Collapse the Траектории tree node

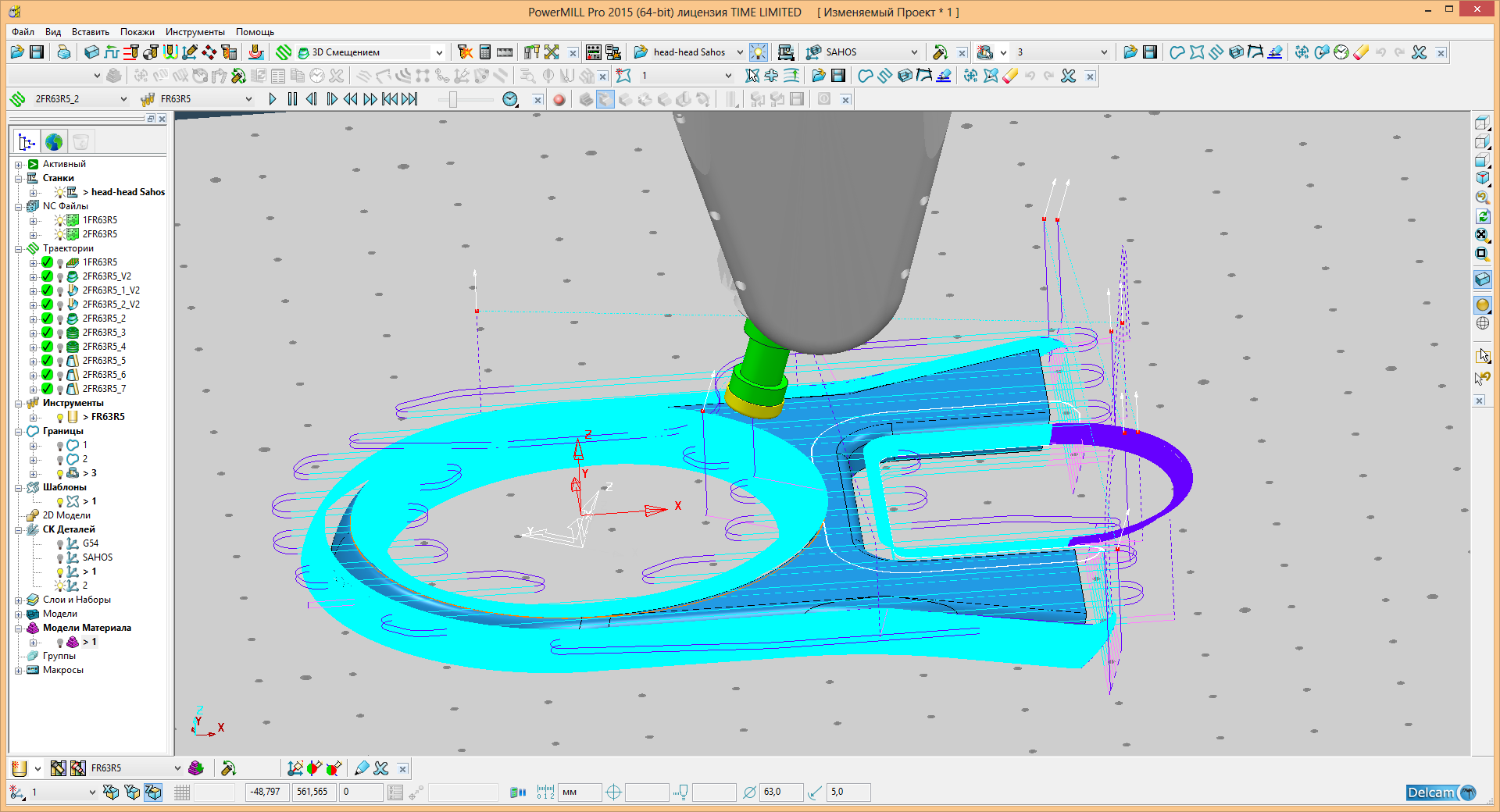tap(19, 249)
